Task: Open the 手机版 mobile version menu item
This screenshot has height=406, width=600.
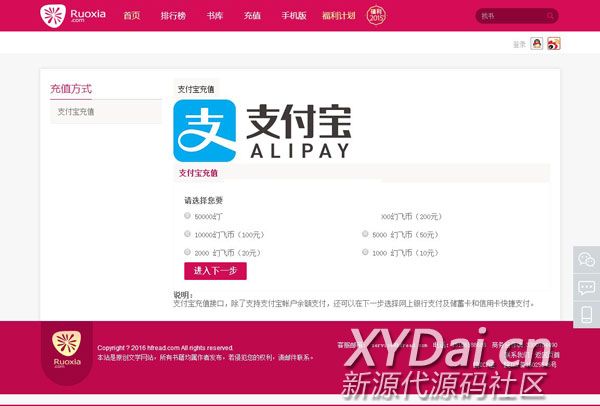Action: click(294, 16)
